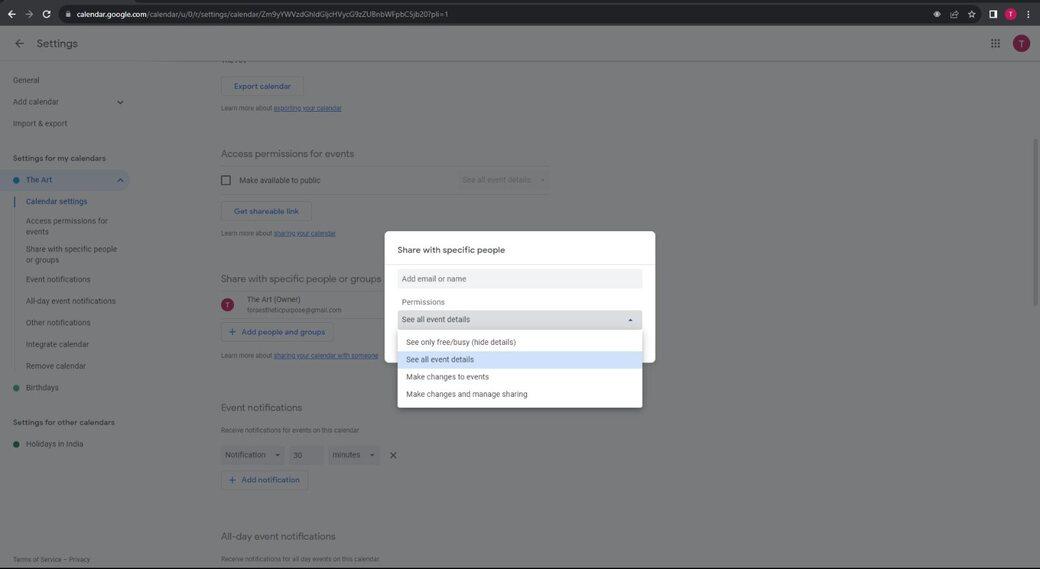
Task: Collapse The Art calendar section
Action: point(120,180)
